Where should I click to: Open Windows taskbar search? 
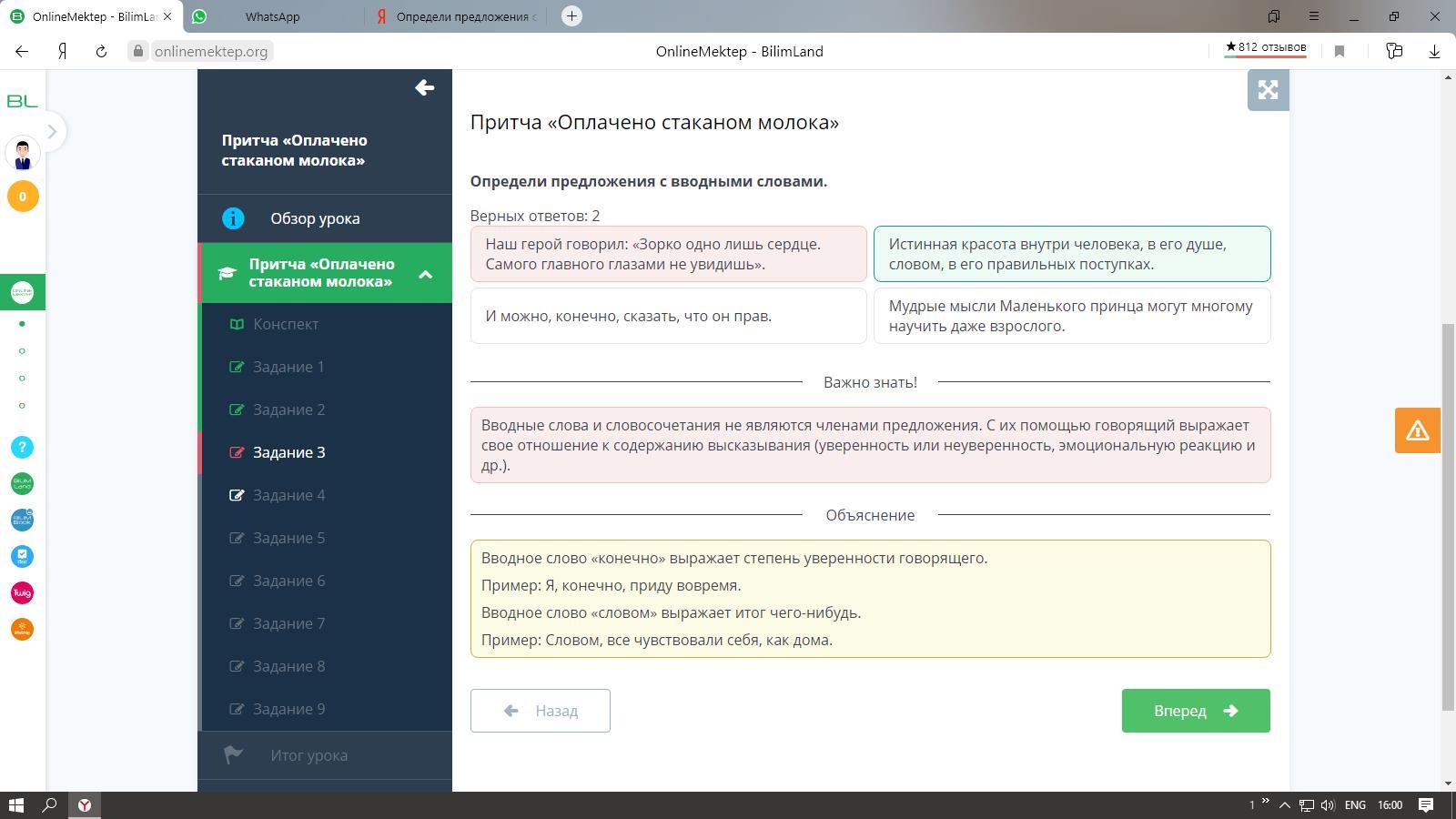[50, 805]
